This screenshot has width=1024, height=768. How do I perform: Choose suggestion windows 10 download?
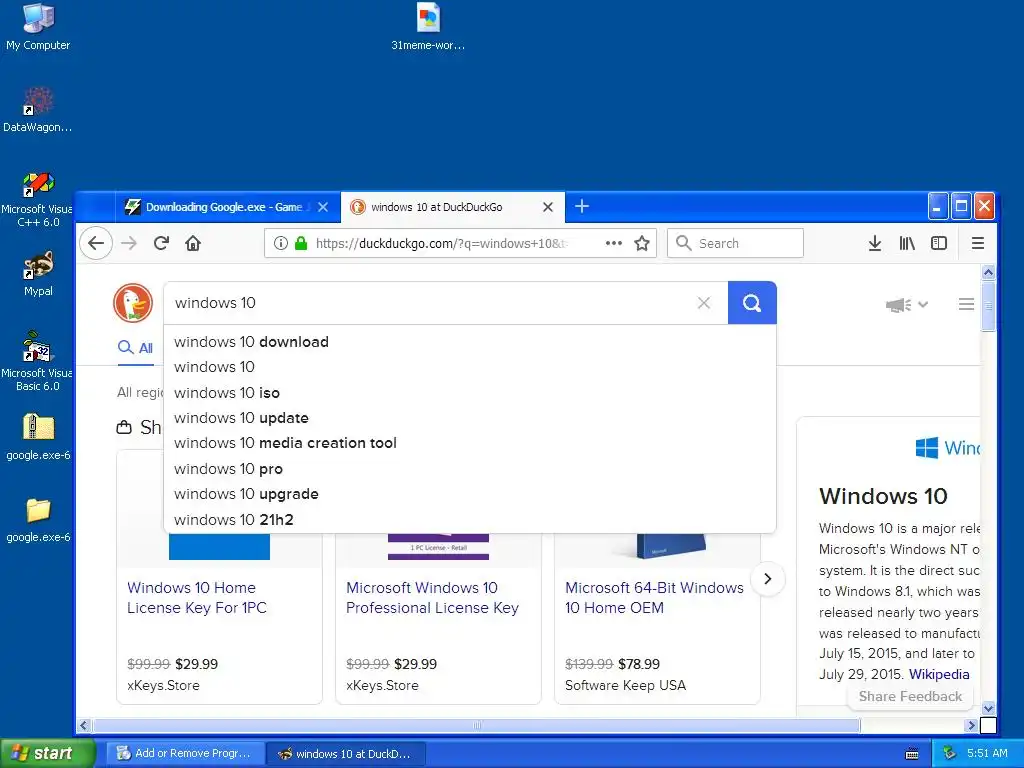tap(470, 342)
